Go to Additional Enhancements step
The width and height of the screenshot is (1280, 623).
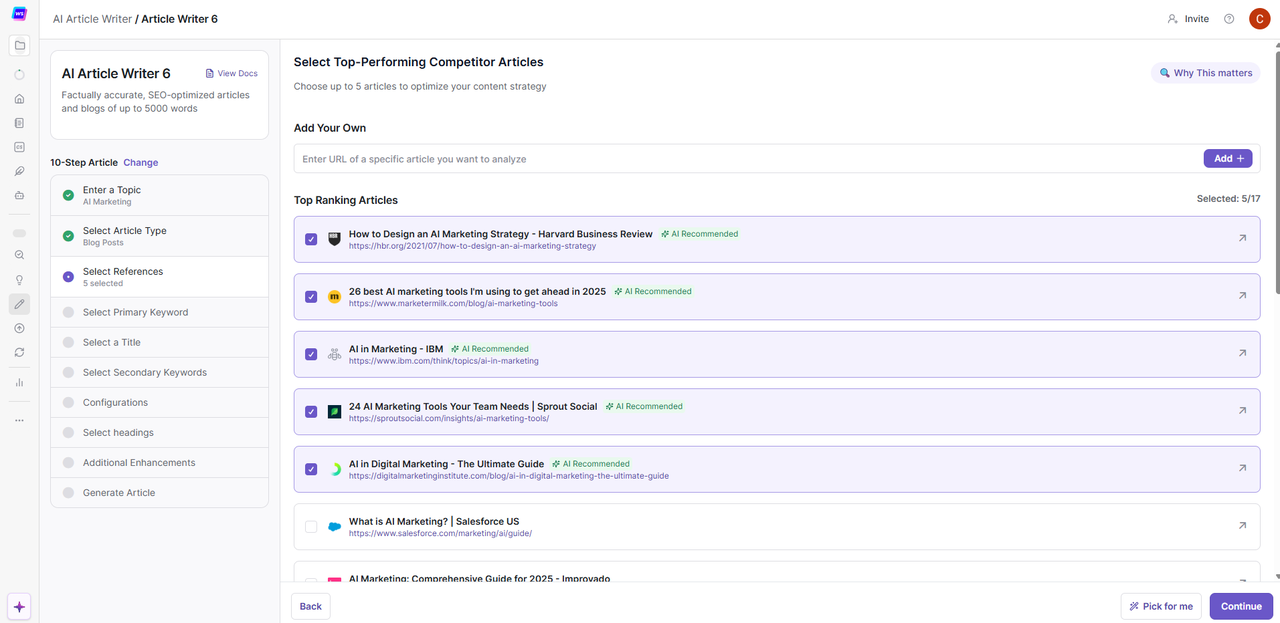point(160,462)
